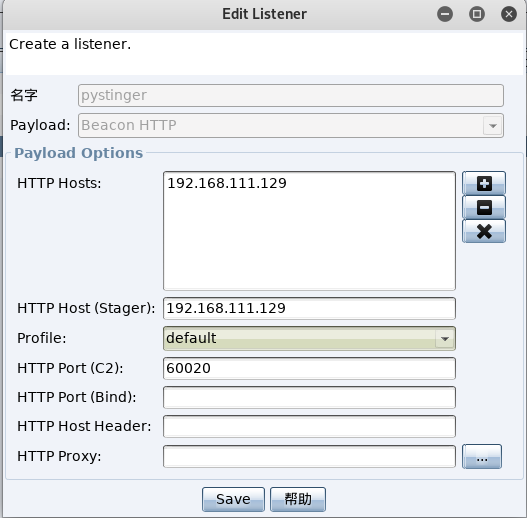The width and height of the screenshot is (527, 518).
Task: Select host 192.168.111.129 in HTTP Hosts list
Action: (x=227, y=183)
